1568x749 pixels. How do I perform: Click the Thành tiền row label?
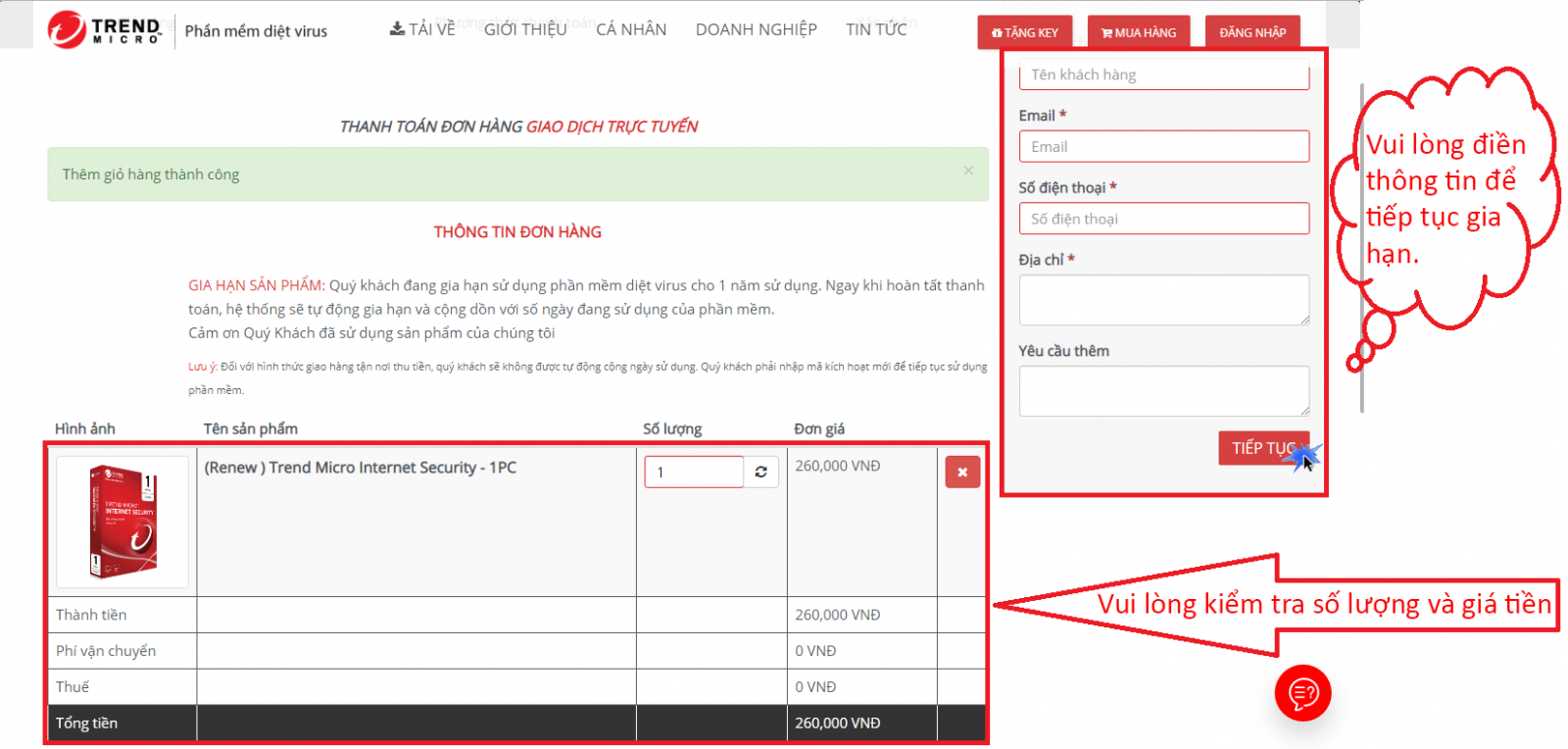coord(91,615)
